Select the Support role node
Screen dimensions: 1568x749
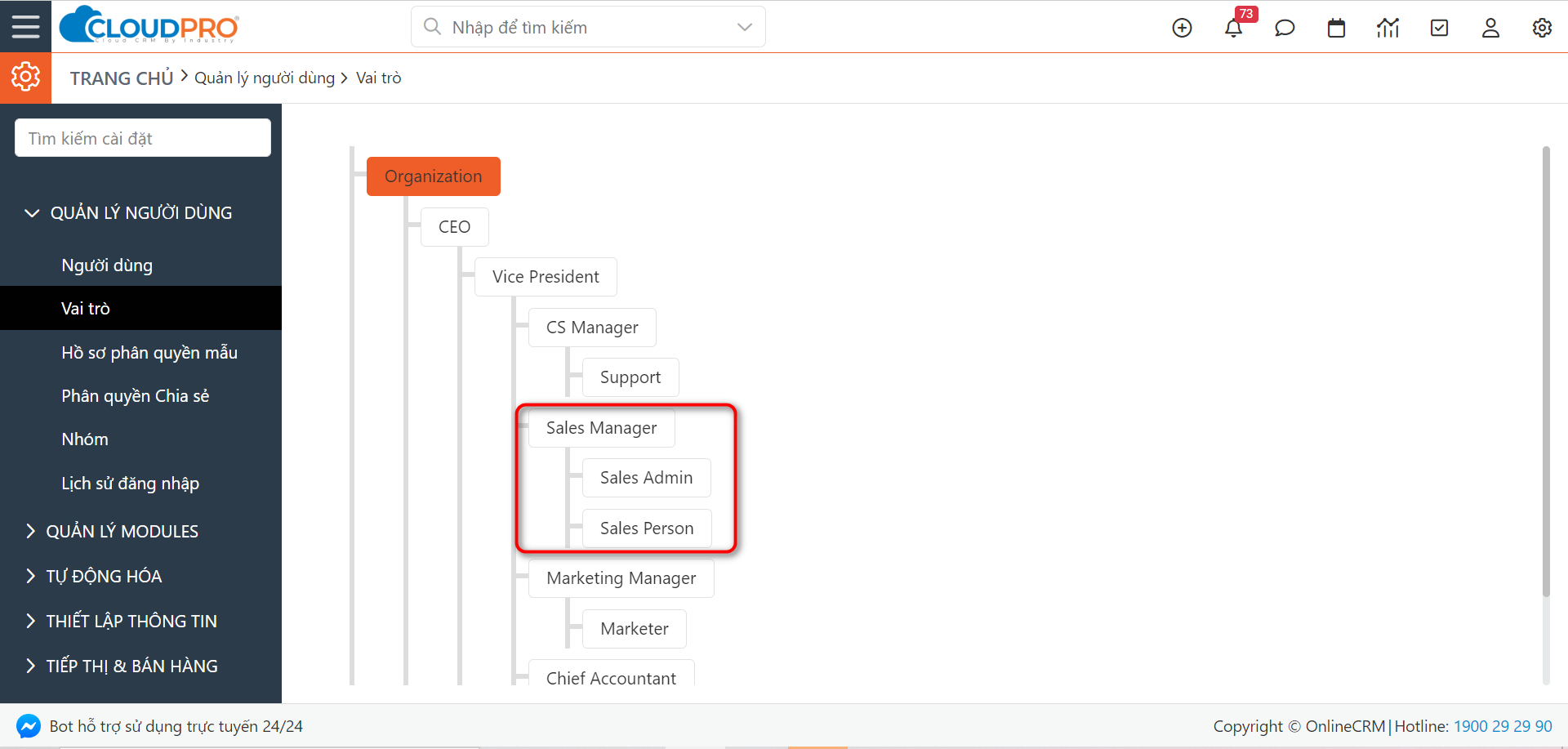[630, 377]
